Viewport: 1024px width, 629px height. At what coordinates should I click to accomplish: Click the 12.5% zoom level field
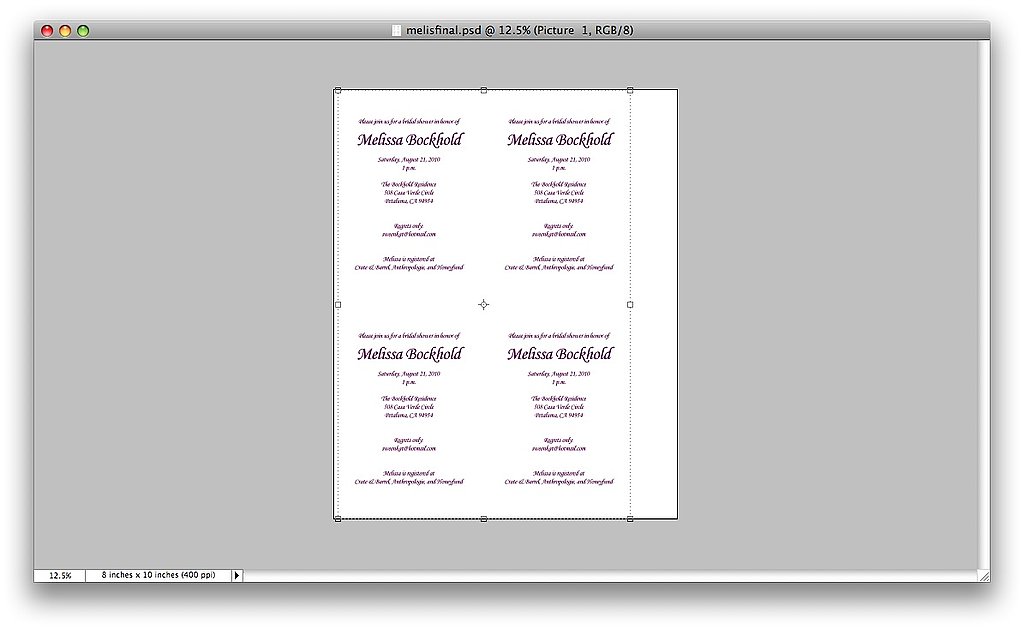coord(60,576)
